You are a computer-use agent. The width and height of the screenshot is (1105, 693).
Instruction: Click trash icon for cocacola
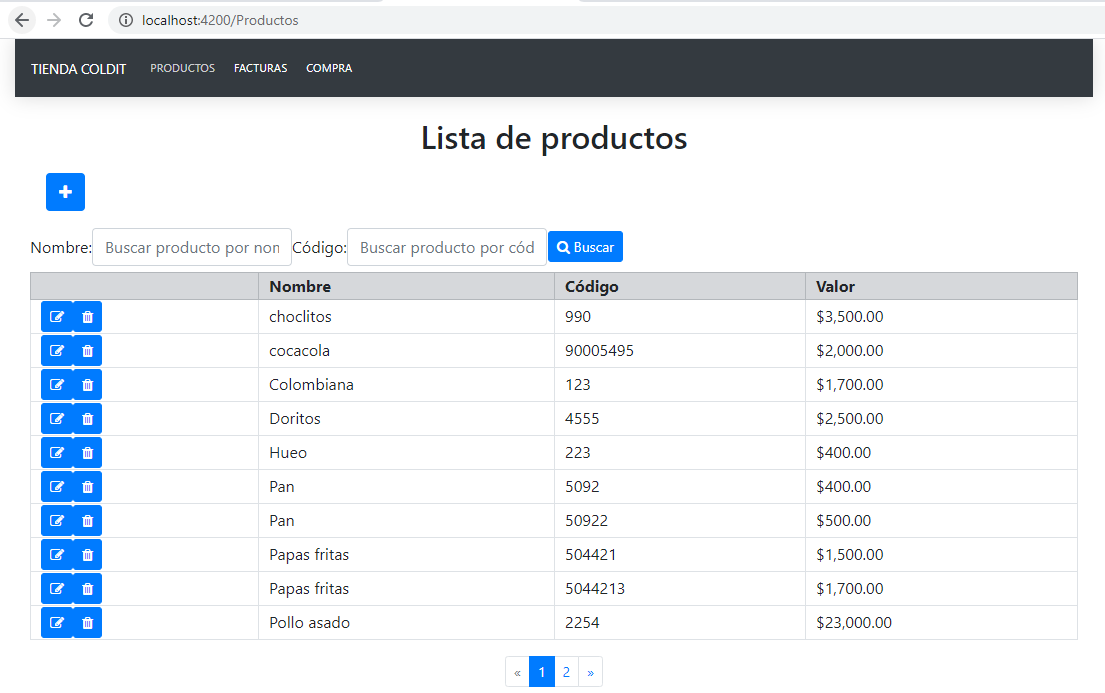coord(87,350)
